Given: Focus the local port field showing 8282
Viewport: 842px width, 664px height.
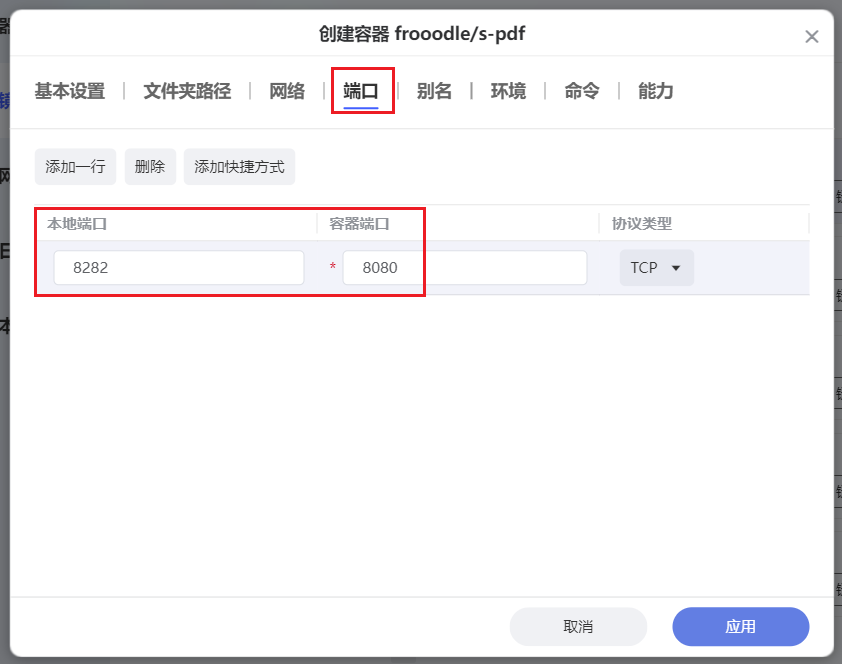Looking at the screenshot, I should pos(179,268).
